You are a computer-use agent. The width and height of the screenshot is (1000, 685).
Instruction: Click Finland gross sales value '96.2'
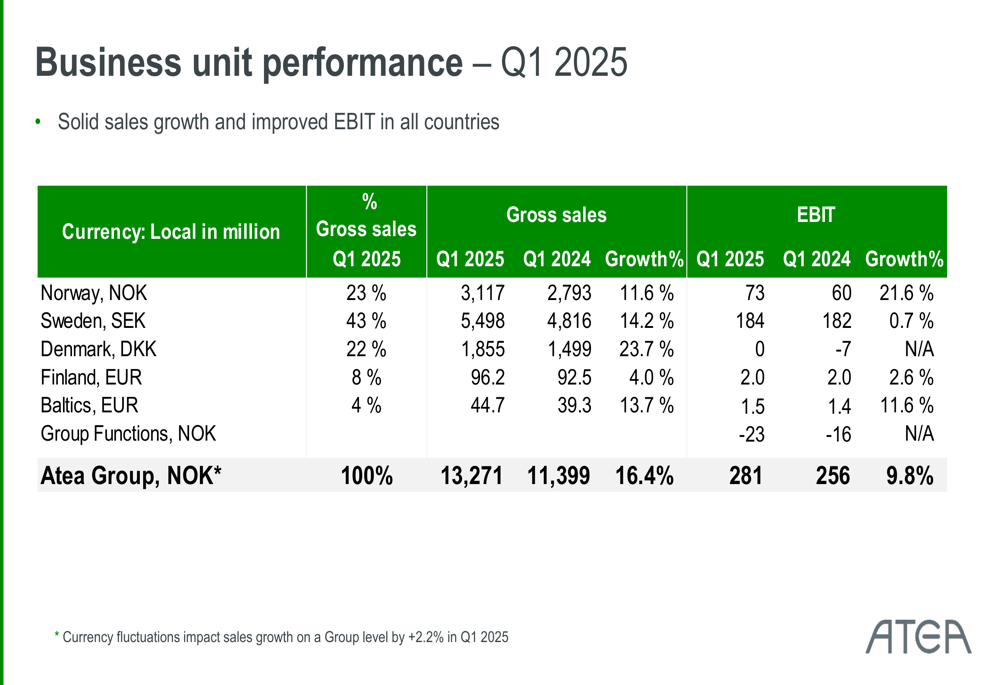pyautogui.click(x=488, y=377)
